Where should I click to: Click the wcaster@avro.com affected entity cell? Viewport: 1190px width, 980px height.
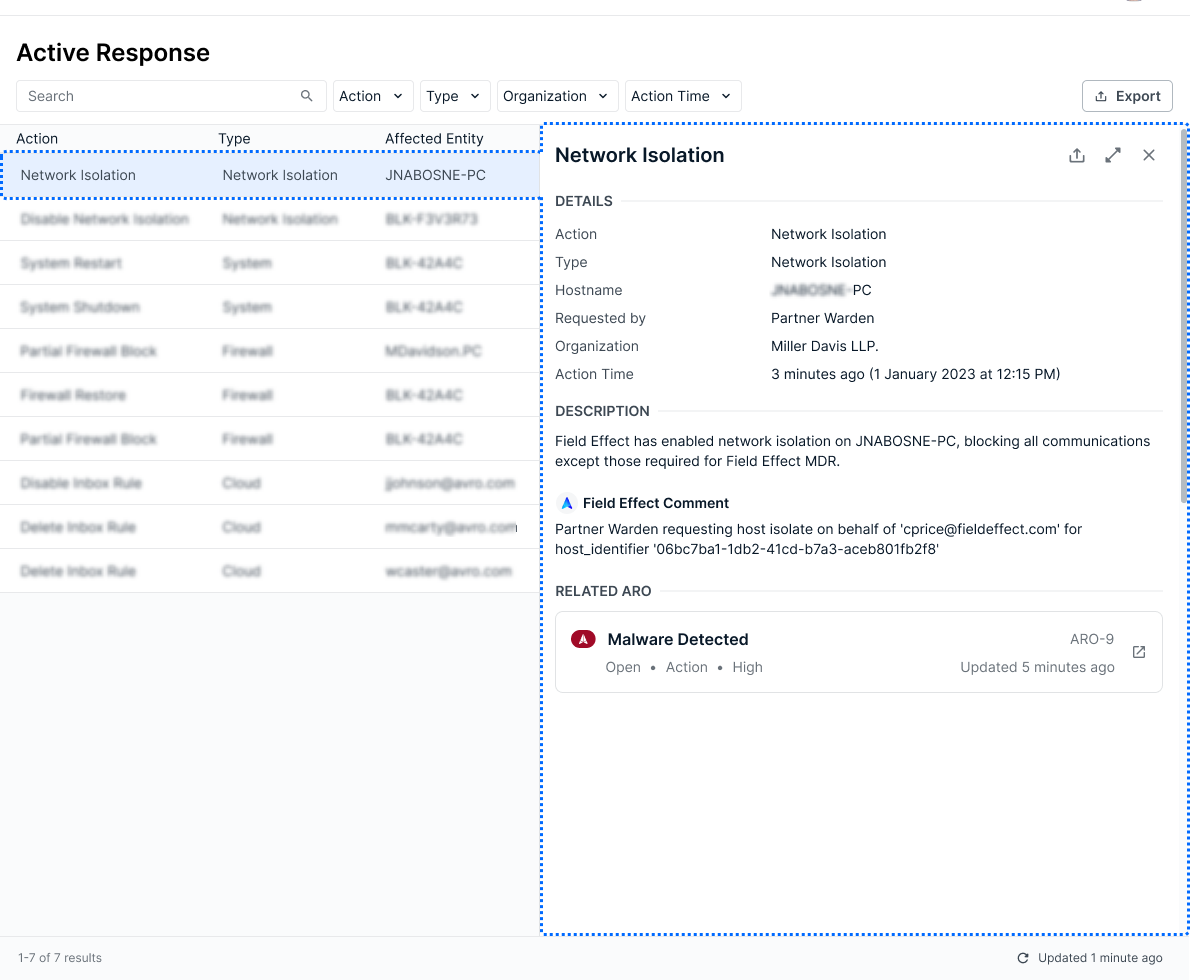pos(449,571)
